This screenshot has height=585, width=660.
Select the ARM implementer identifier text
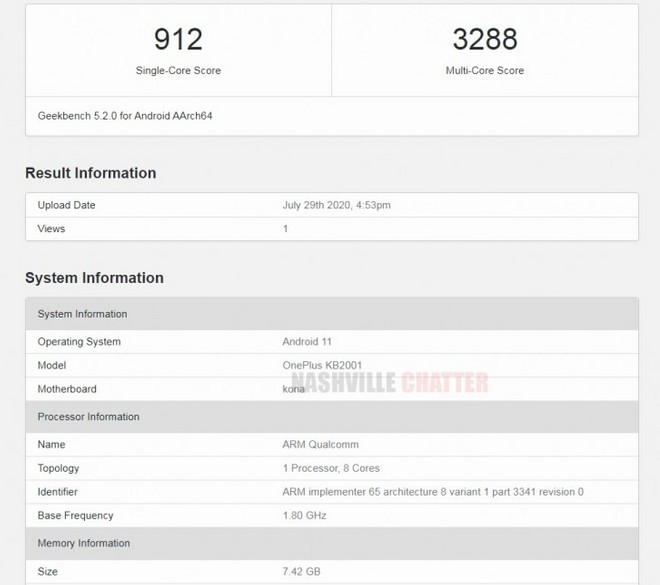point(433,492)
